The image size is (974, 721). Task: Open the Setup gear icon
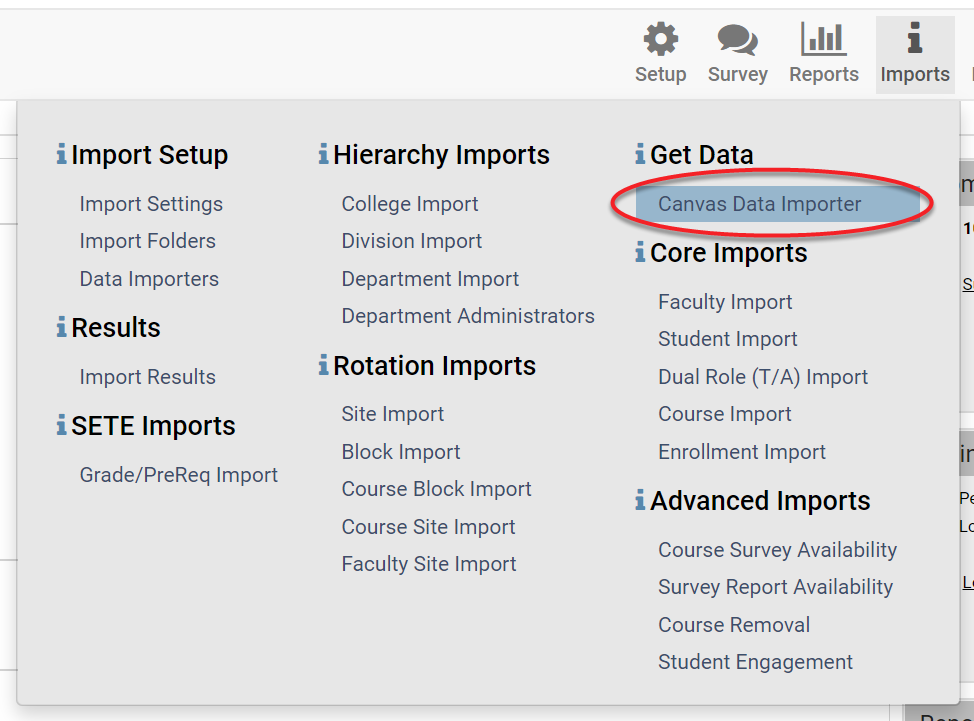click(660, 41)
